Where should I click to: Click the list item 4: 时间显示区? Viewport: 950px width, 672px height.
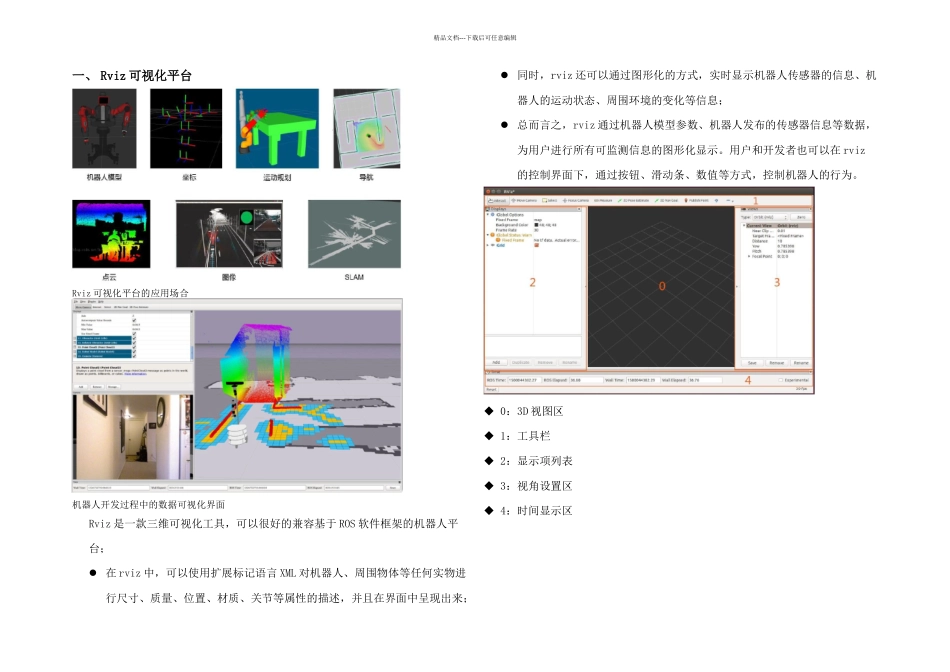point(536,510)
